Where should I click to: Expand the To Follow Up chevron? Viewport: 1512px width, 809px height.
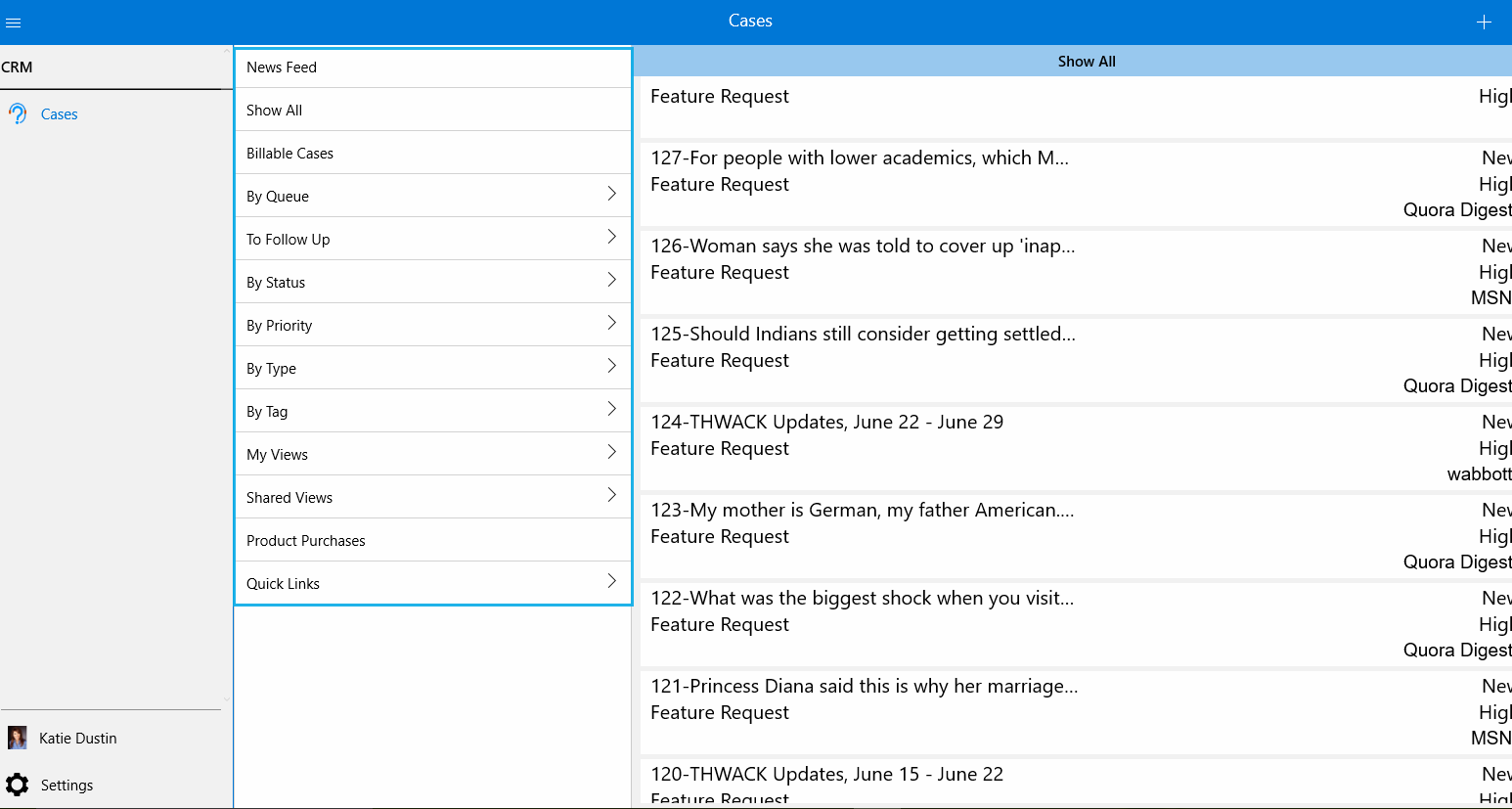(611, 237)
